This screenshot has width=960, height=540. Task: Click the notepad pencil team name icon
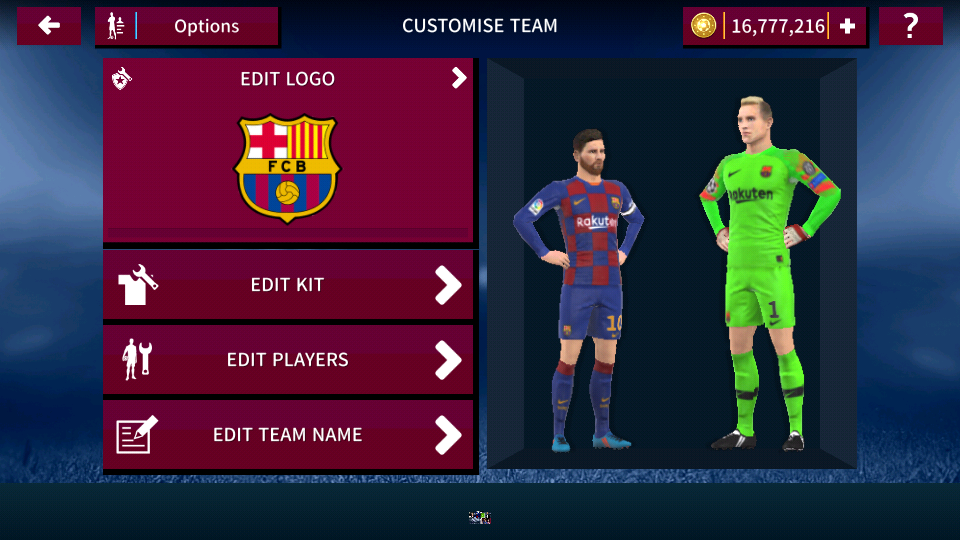point(137,435)
